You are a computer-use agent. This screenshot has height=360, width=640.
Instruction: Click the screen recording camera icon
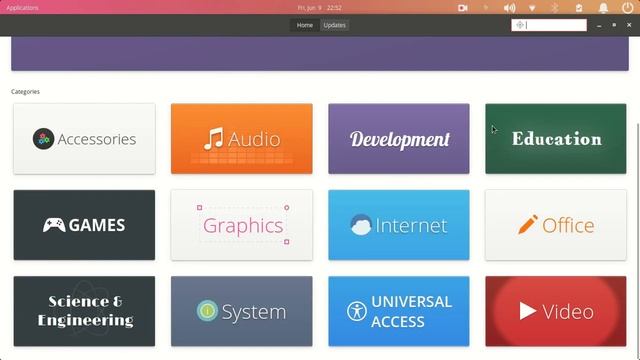(x=462, y=8)
